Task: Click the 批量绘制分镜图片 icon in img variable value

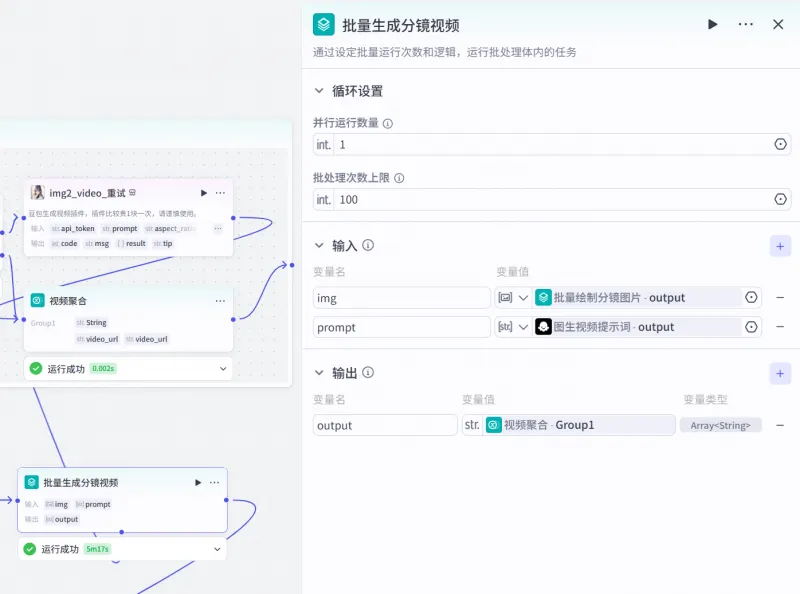Action: 542,297
